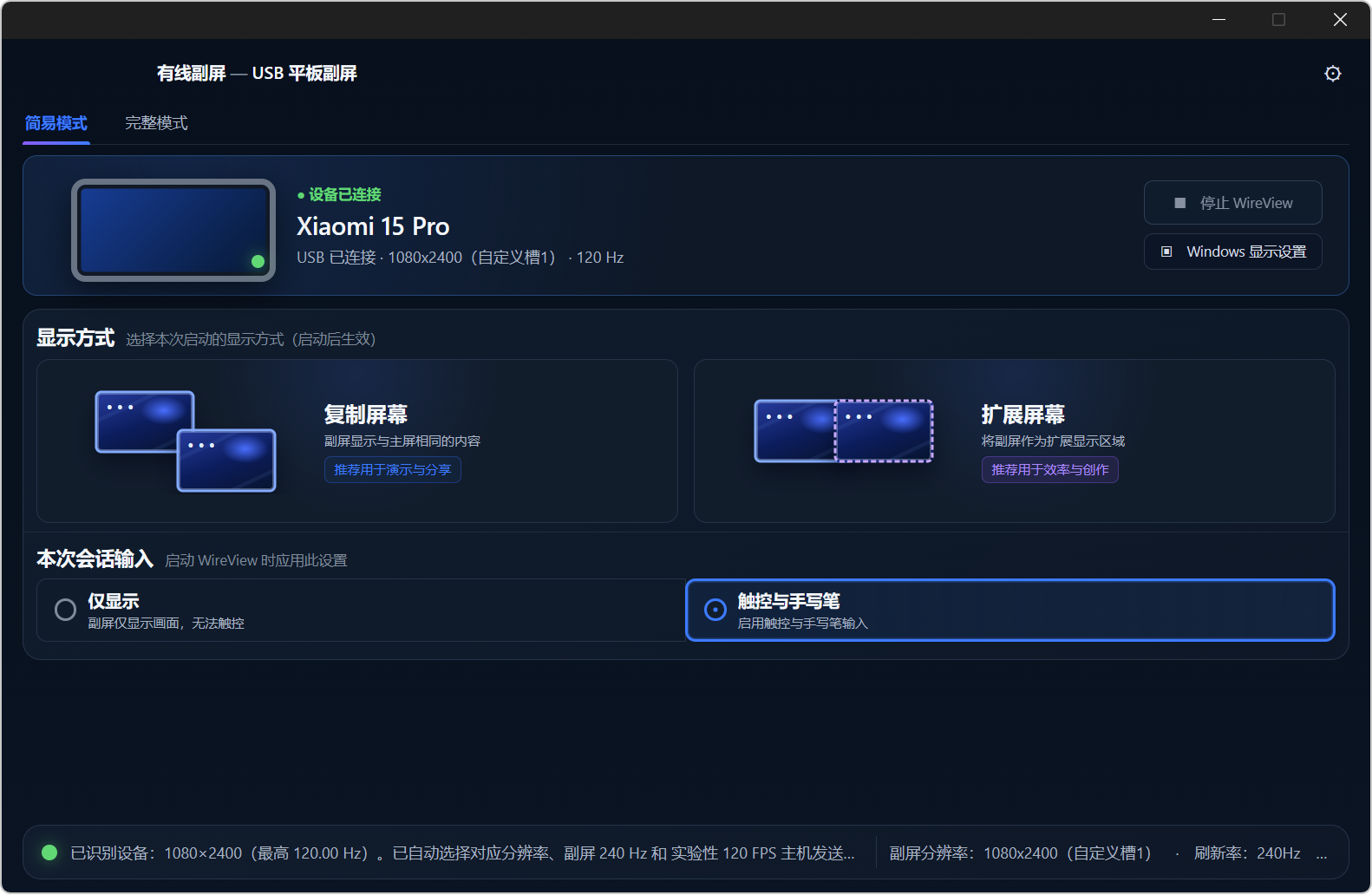
Task: Click 副屏分辨率: 1080x2400 status entry
Action: 1021,853
